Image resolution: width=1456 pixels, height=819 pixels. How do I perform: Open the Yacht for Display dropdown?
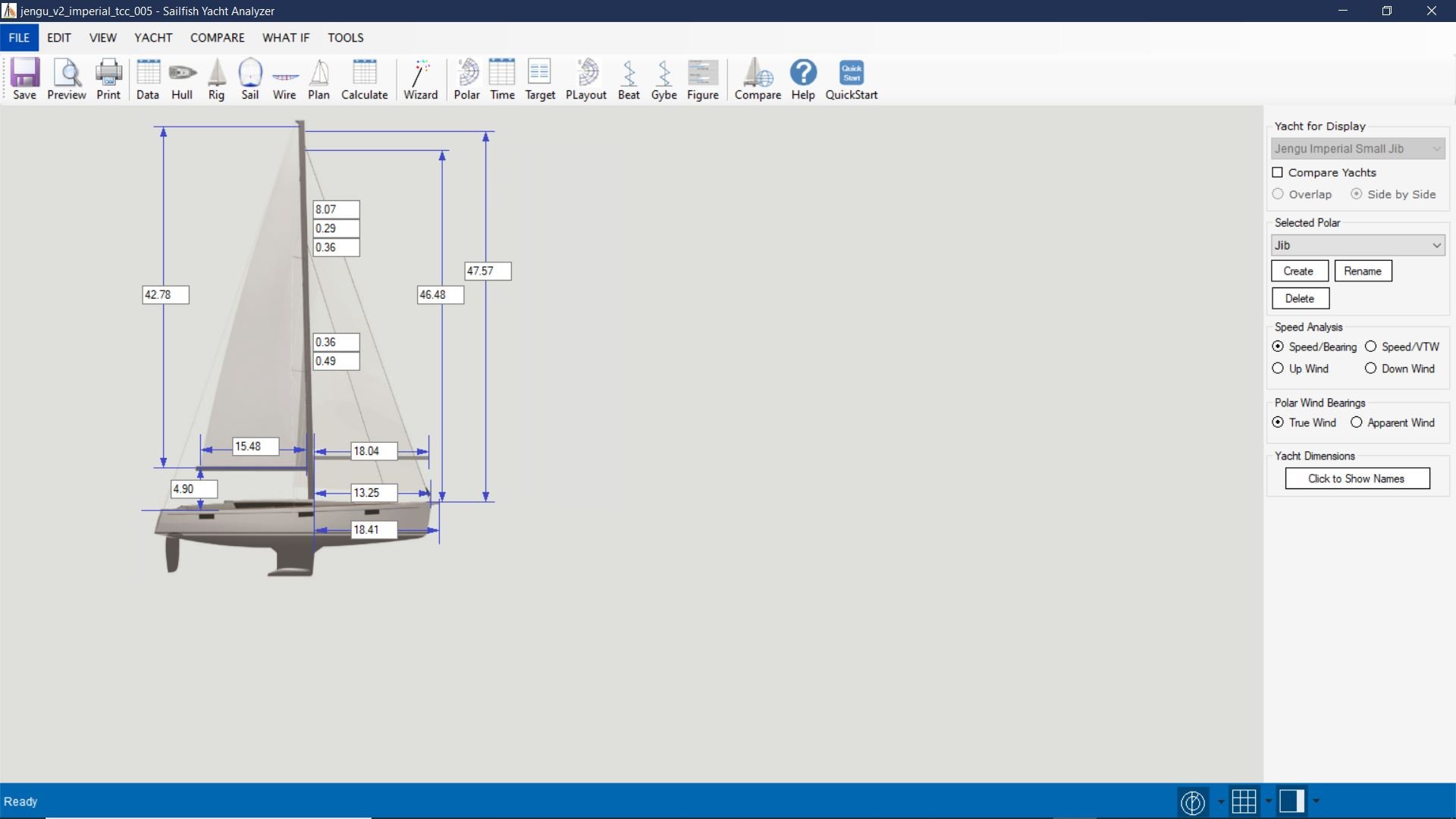[x=1357, y=149]
